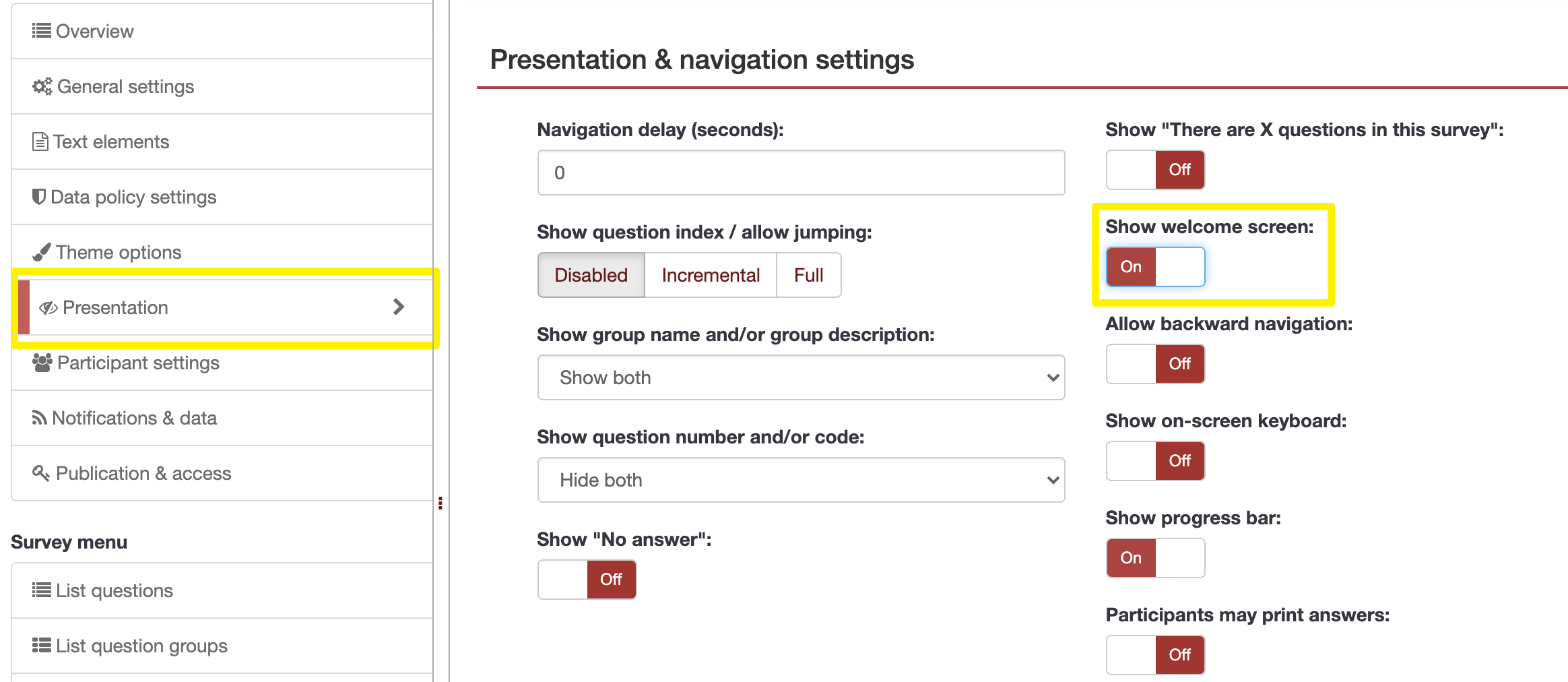Viewport: 1568px width, 682px height.
Task: Click the Overview list icon
Action: point(41,31)
